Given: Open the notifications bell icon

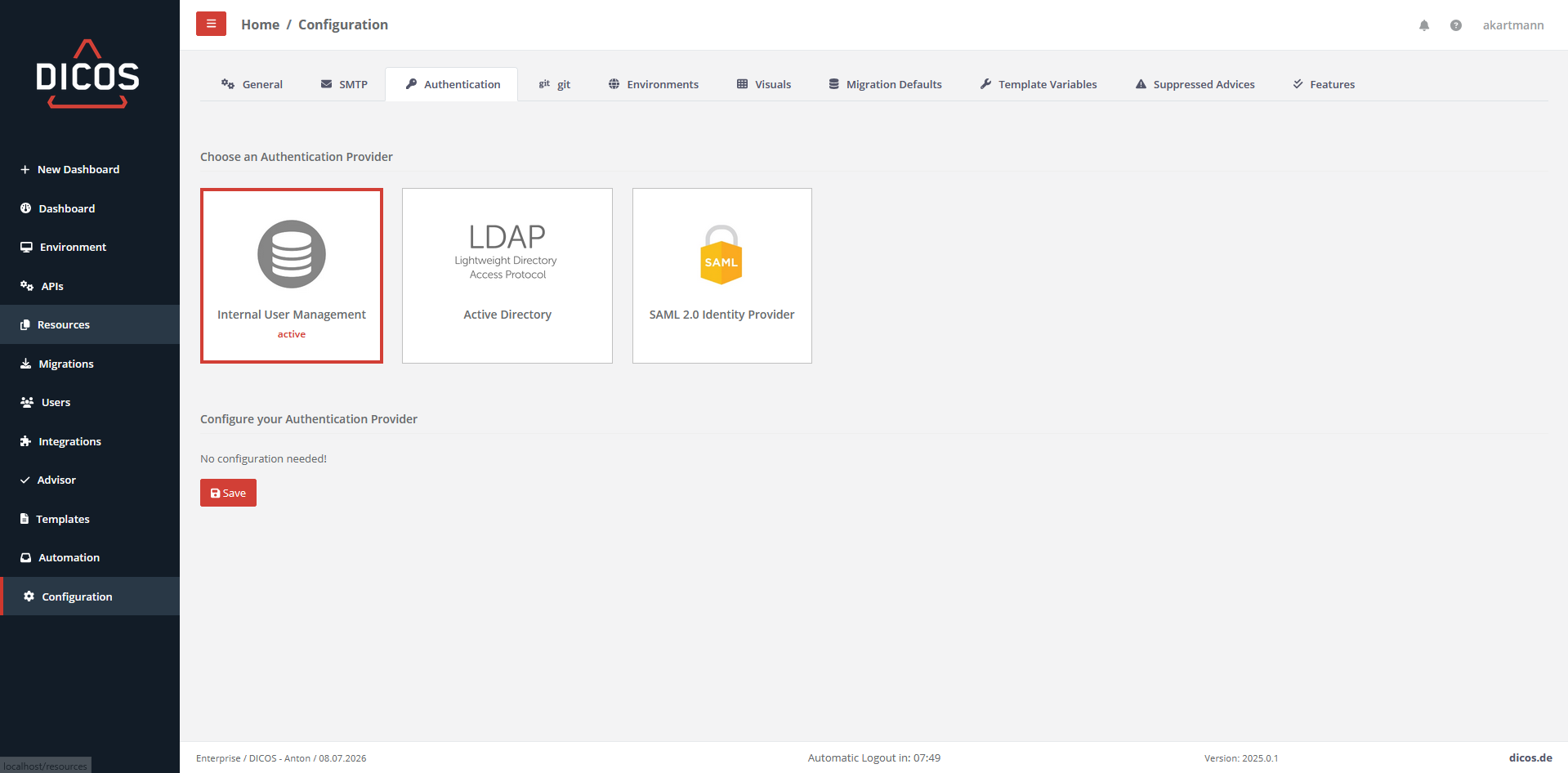Looking at the screenshot, I should (x=1424, y=25).
